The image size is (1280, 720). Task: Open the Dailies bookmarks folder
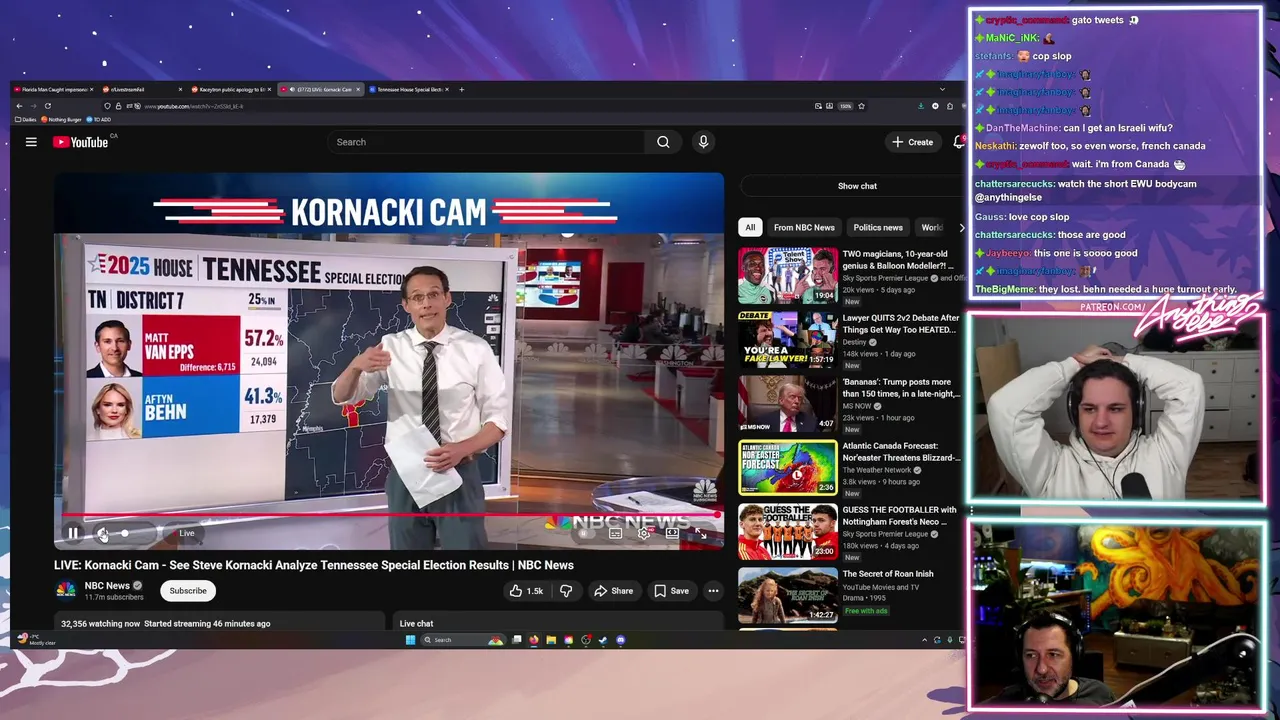pyautogui.click(x=26, y=119)
